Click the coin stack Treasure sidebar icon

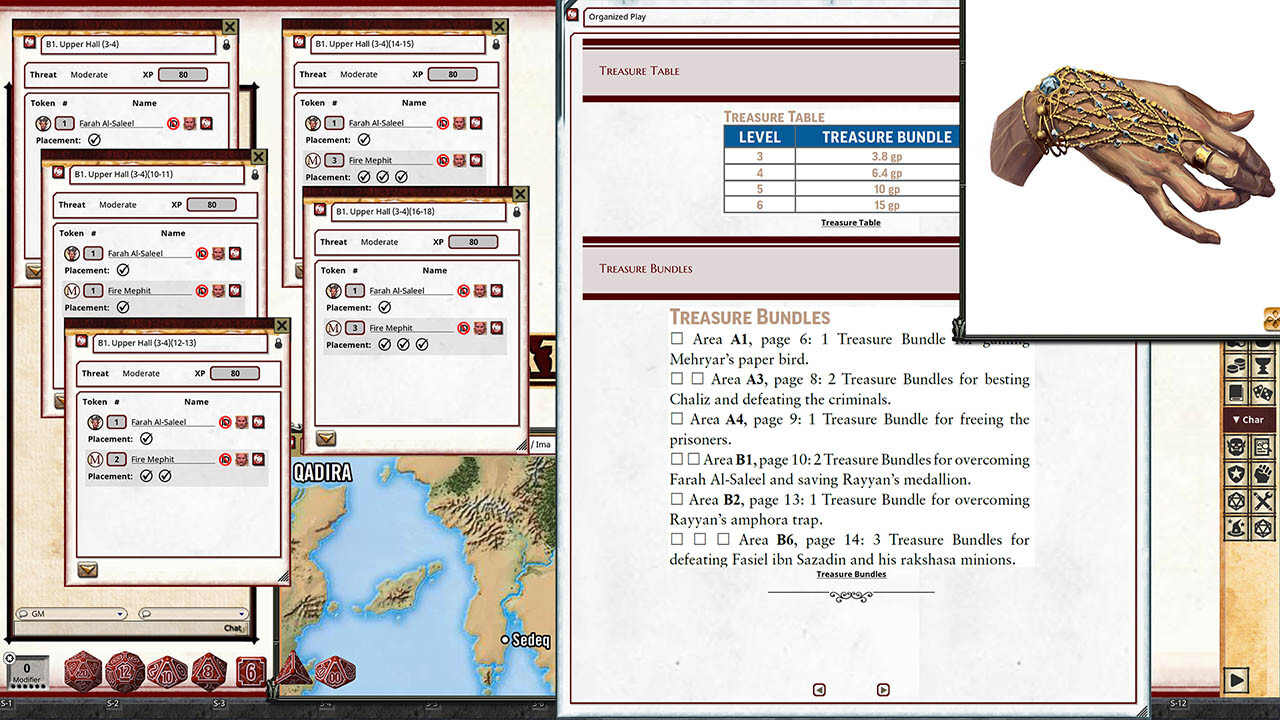pyautogui.click(x=1238, y=365)
